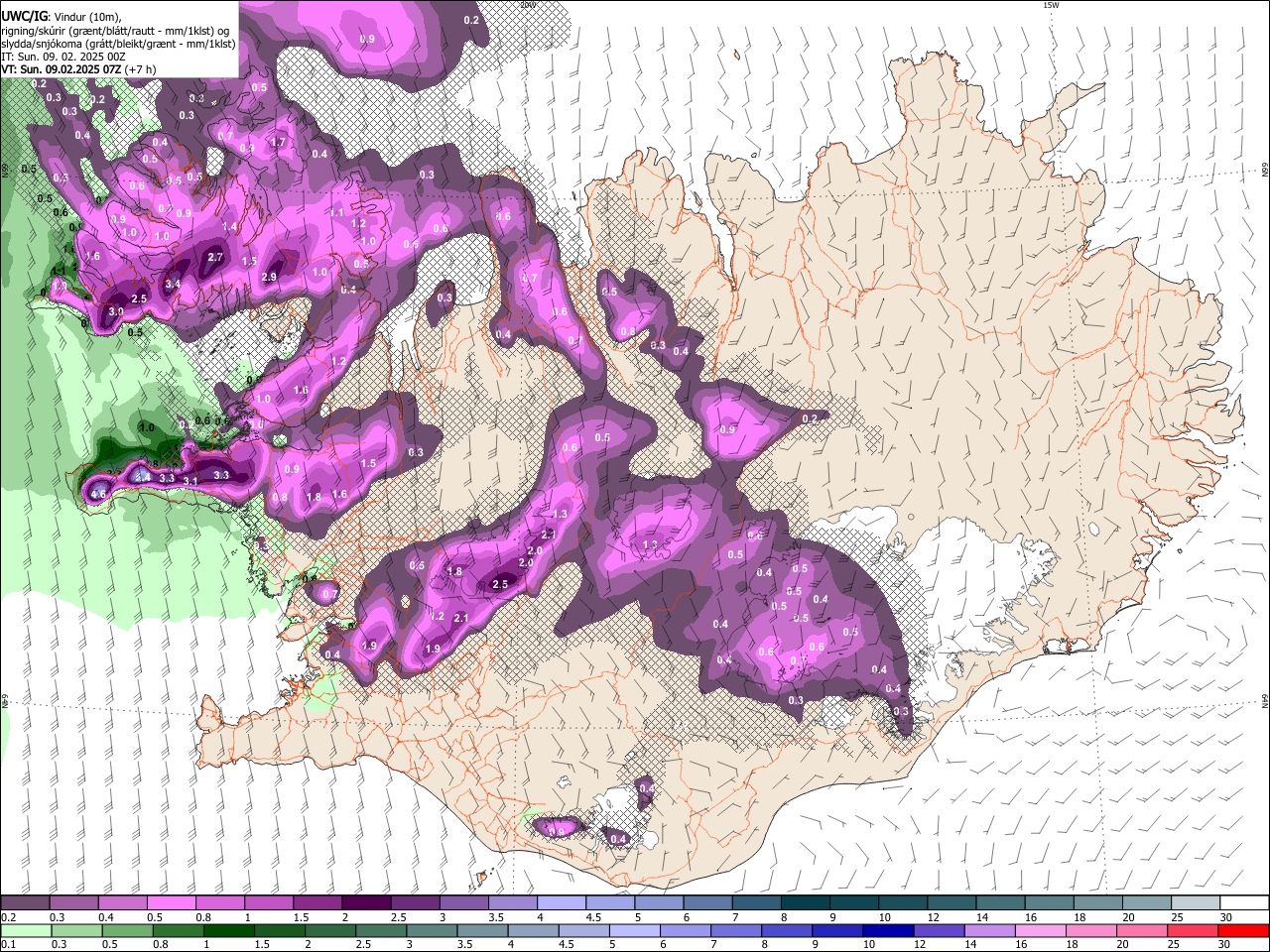Select the bright red 30 rain legend swatch
Image resolution: width=1270 pixels, height=952 pixels.
coord(1244,930)
